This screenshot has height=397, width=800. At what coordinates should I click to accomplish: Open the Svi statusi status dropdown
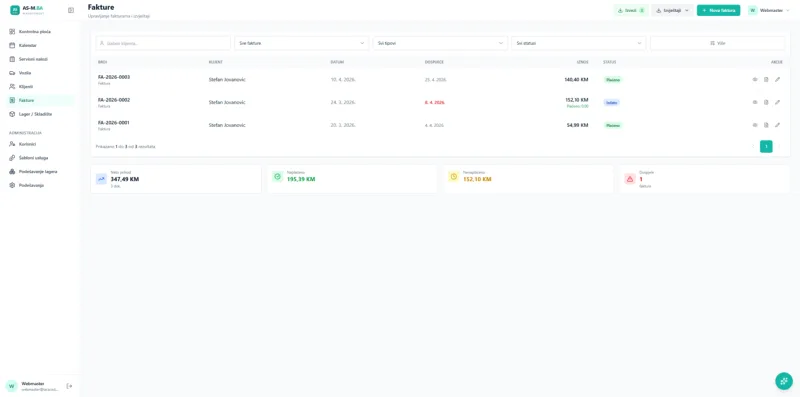click(579, 43)
